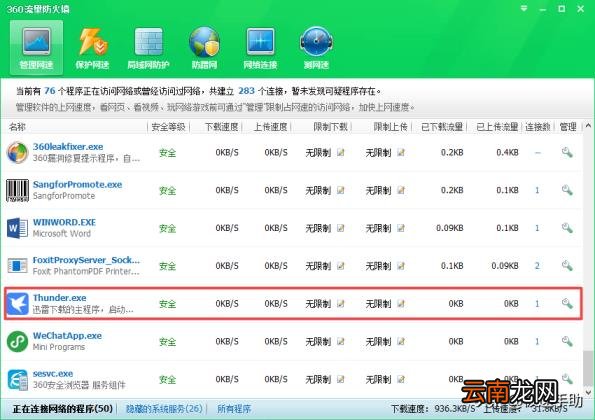Open the WINWORD.EXE name link

click(x=64, y=222)
